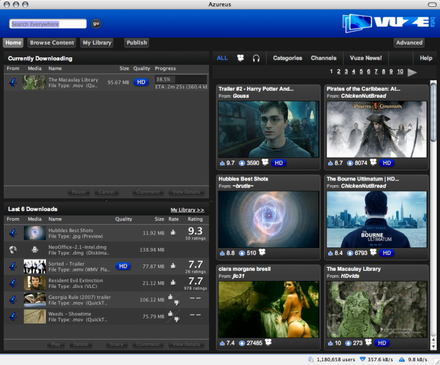Click Vuze icon beside Macaulay Library download
This screenshot has width=440, height=365.
pos(13,82)
